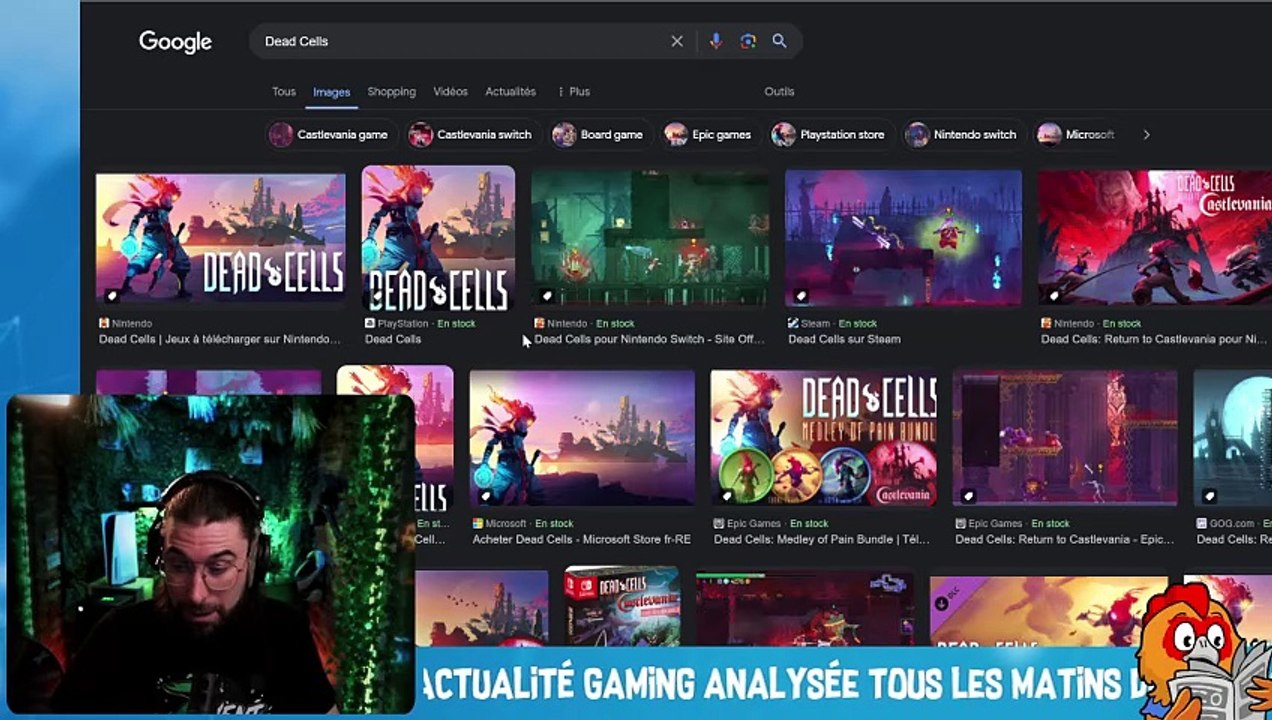Click the magnifying glass search icon

pos(780,41)
